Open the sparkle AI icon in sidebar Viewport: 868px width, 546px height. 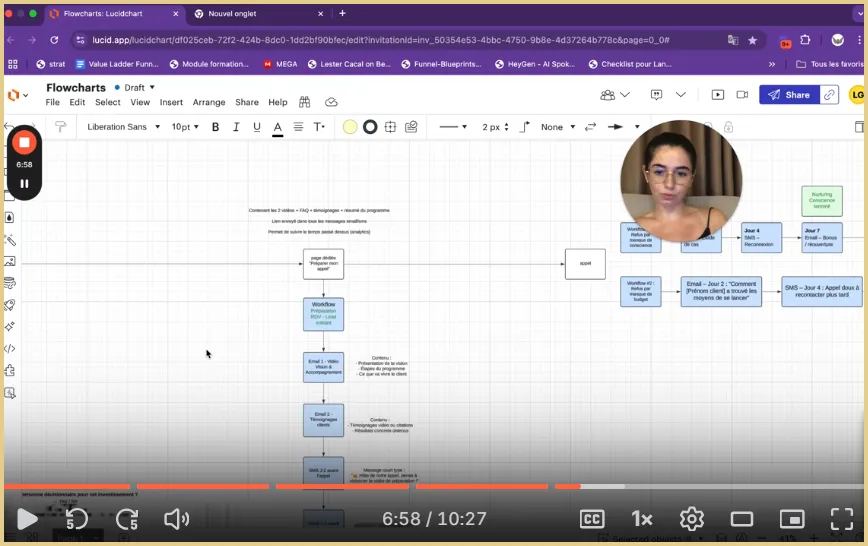9,327
